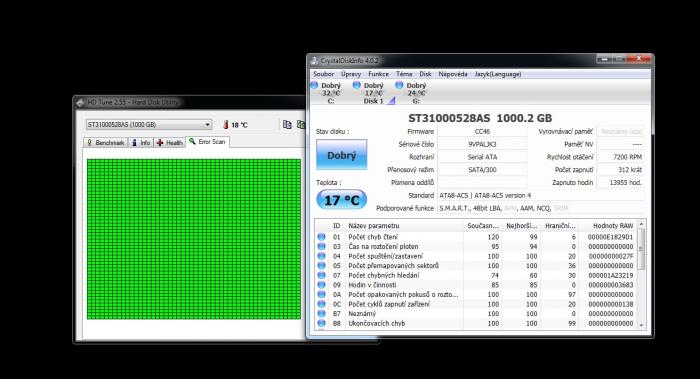Click the 17 °C temperature button
The width and height of the screenshot is (700, 379).
(x=342, y=200)
